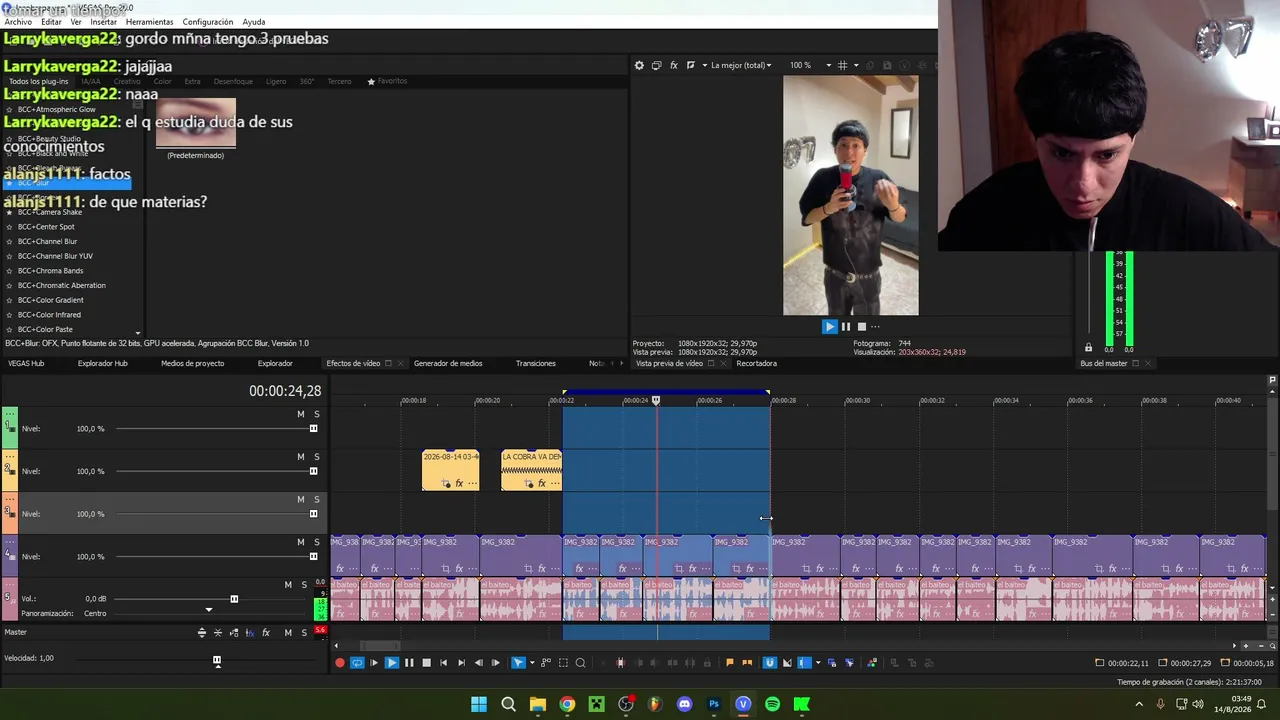1280x720 pixels.
Task: Select the BCC+Channel Blur YUV plug-in
Action: (55, 256)
